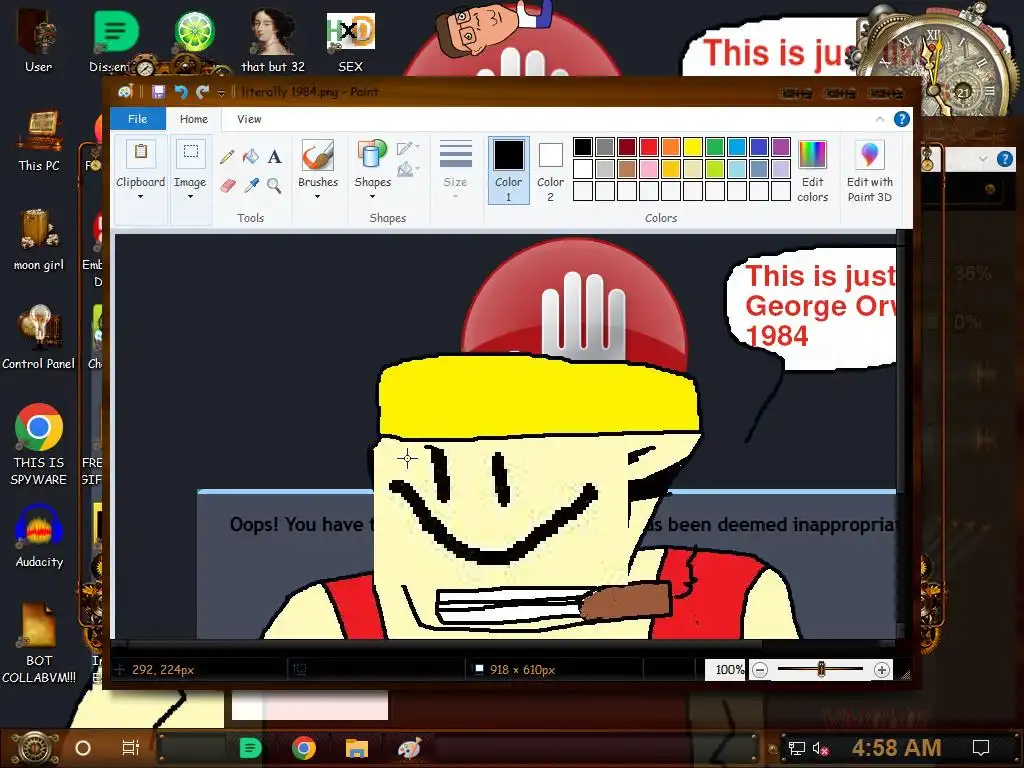This screenshot has height=768, width=1024.
Task: Open the moon girl desktop icon
Action: tap(39, 239)
